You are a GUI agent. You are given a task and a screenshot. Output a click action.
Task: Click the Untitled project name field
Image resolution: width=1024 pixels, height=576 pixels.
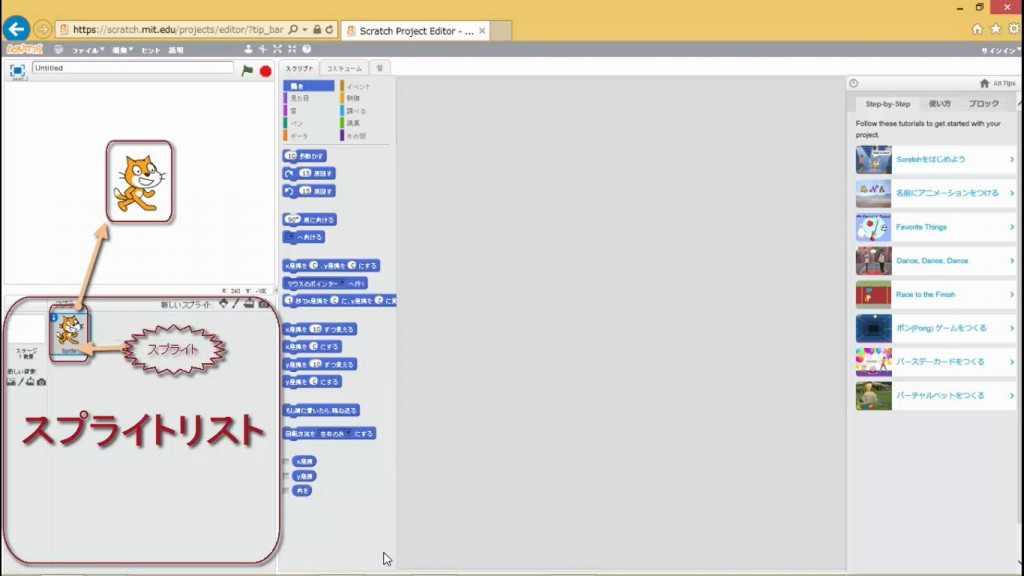[133, 68]
